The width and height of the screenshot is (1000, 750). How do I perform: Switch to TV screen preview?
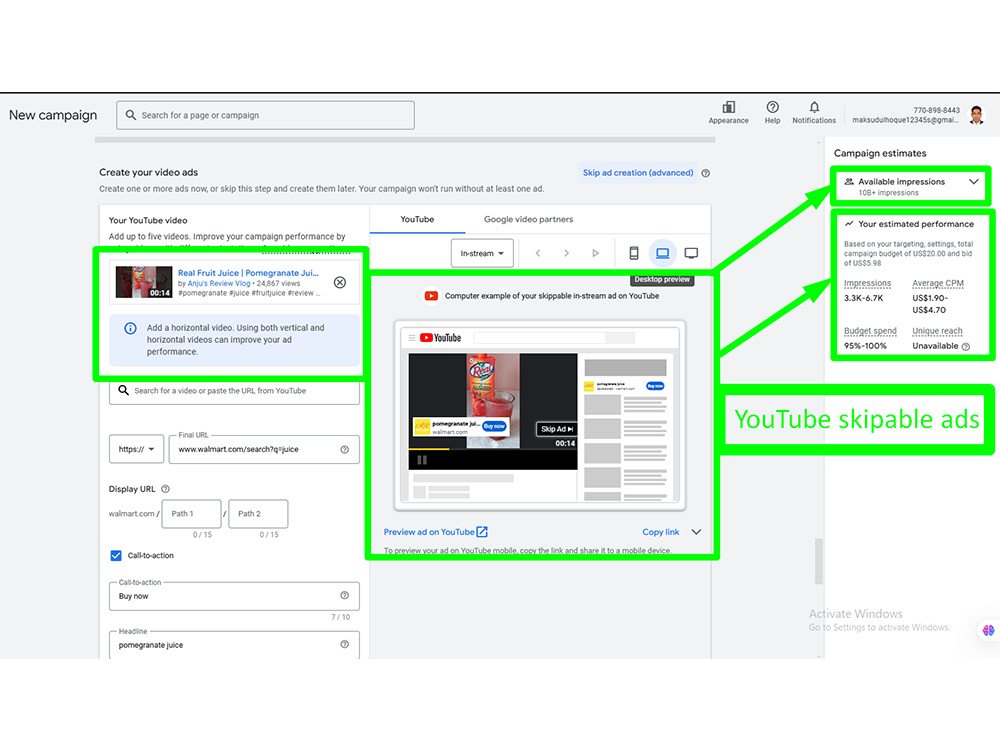tap(691, 253)
